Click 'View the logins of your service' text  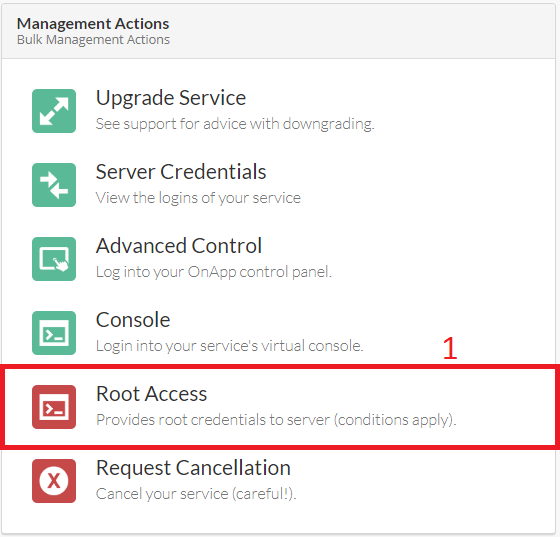click(198, 198)
